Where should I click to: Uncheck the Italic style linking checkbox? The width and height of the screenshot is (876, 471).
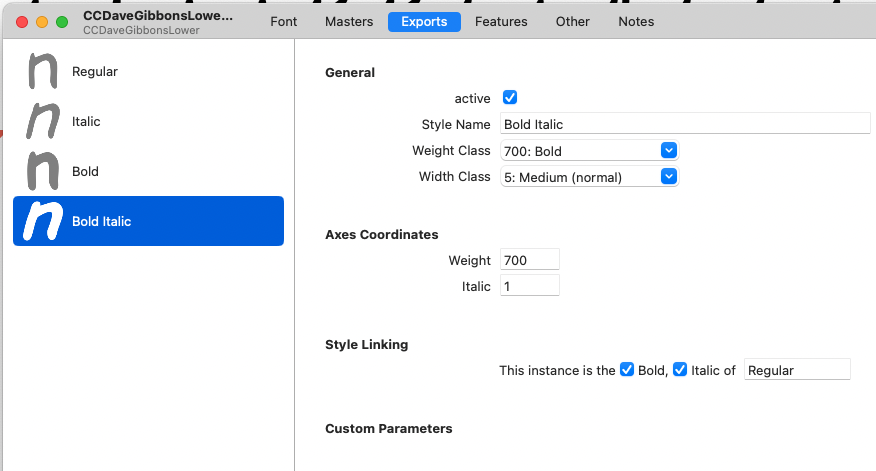pyautogui.click(x=680, y=370)
